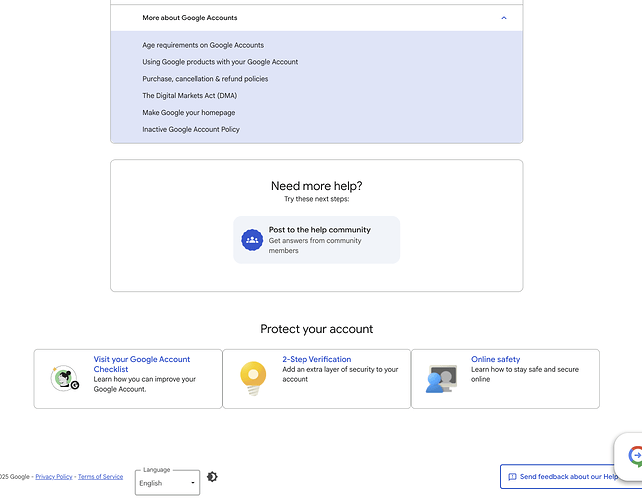This screenshot has width=642, height=500.
Task: Click the More about Google Accounts header
Action: (x=316, y=18)
